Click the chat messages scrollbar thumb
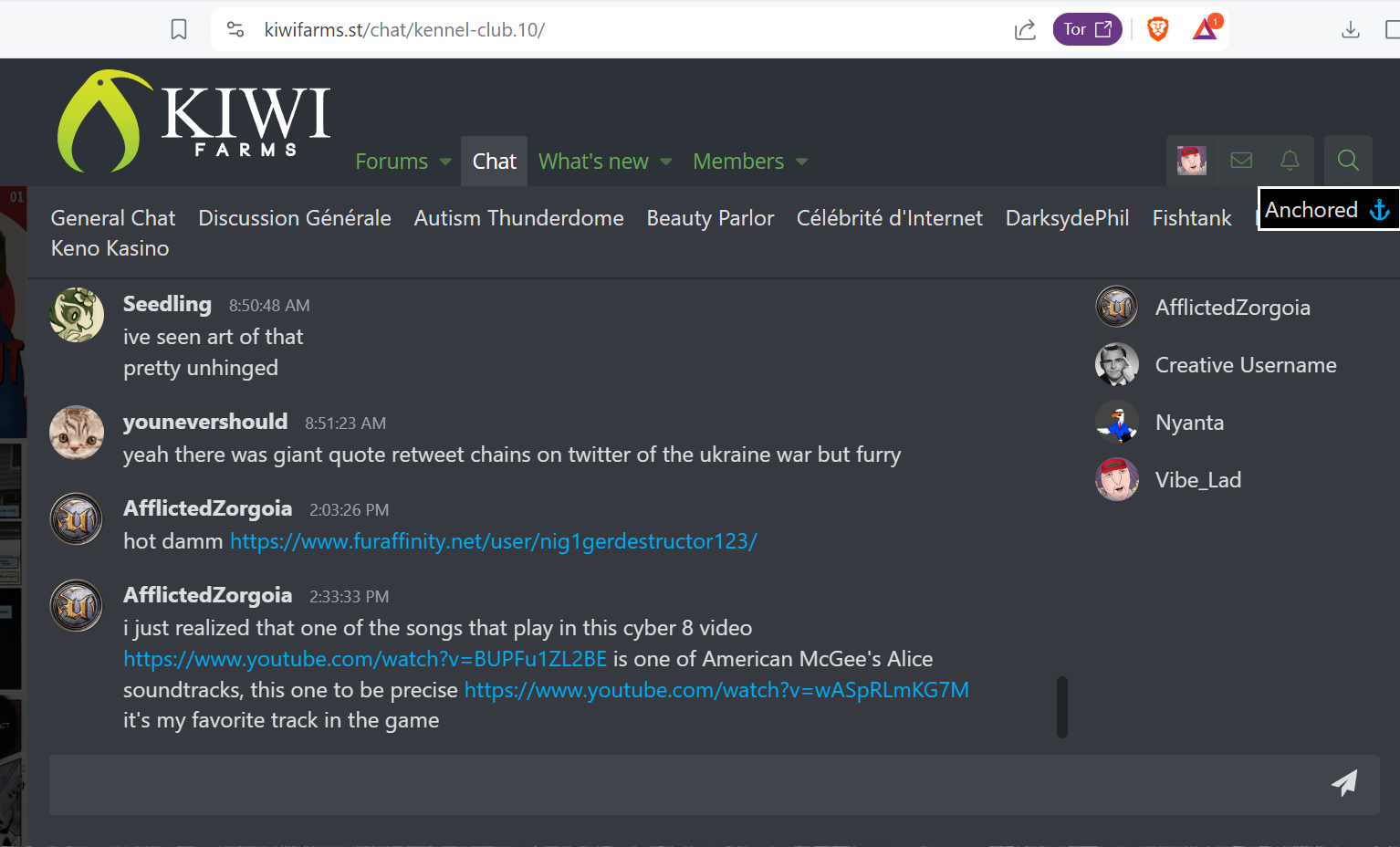Viewport: 1400px width, 847px height. [x=1062, y=706]
